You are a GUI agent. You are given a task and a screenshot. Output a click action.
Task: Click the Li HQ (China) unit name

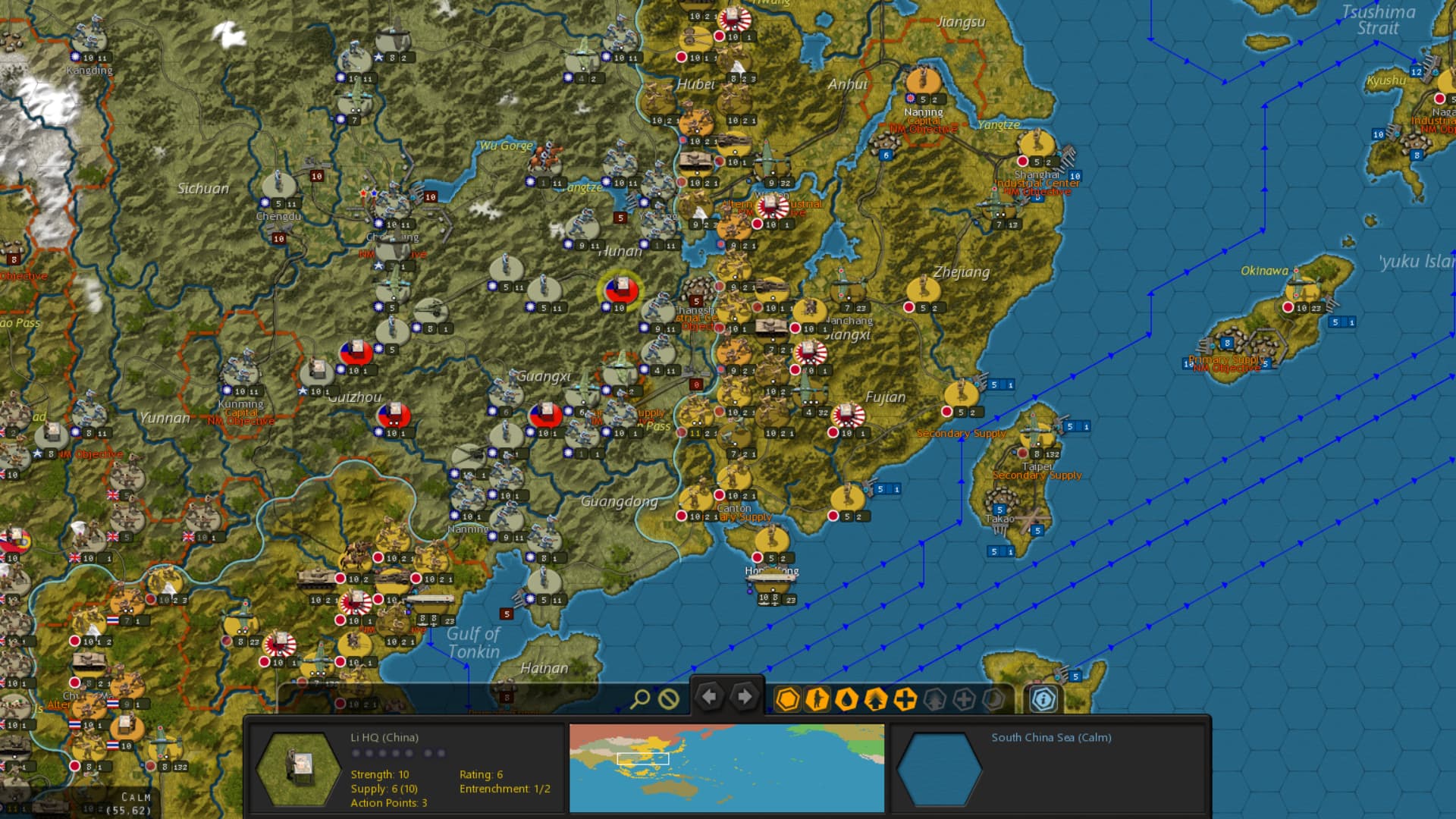point(384,737)
